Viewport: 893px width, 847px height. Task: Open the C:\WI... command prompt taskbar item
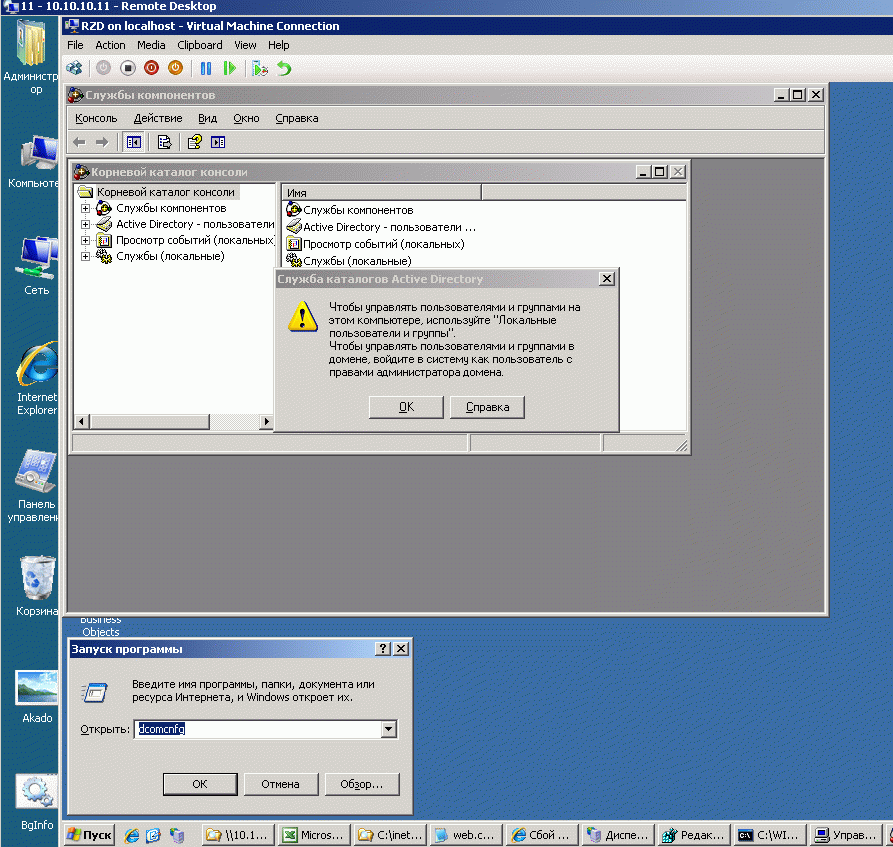click(x=769, y=835)
